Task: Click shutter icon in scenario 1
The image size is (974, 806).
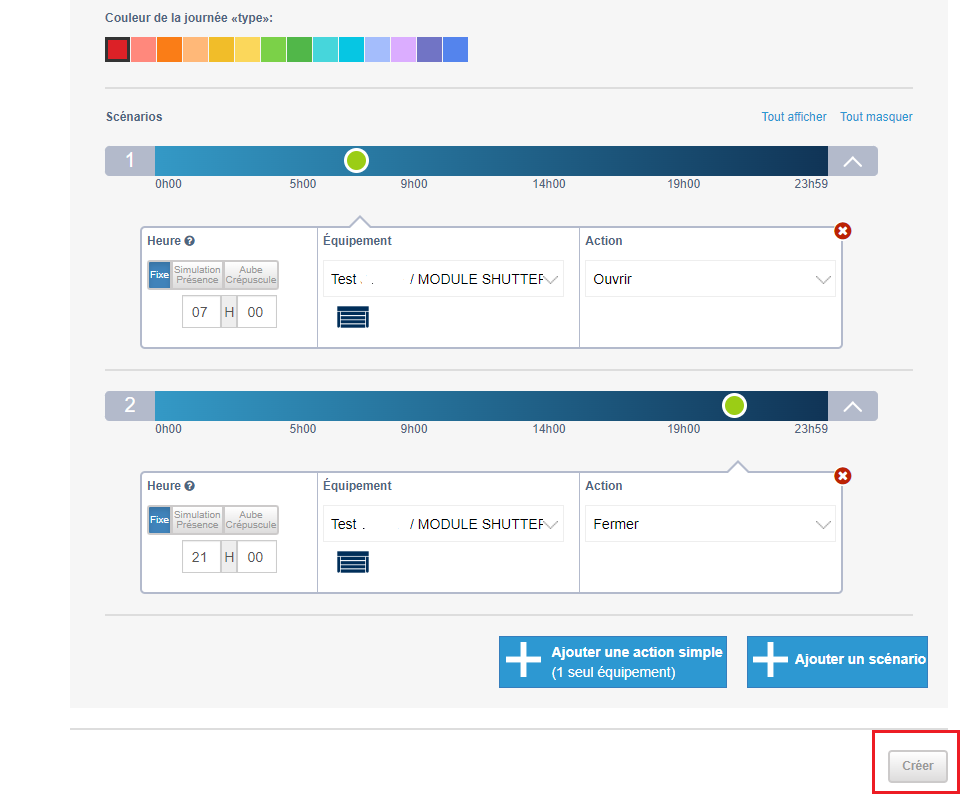Action: tap(353, 317)
